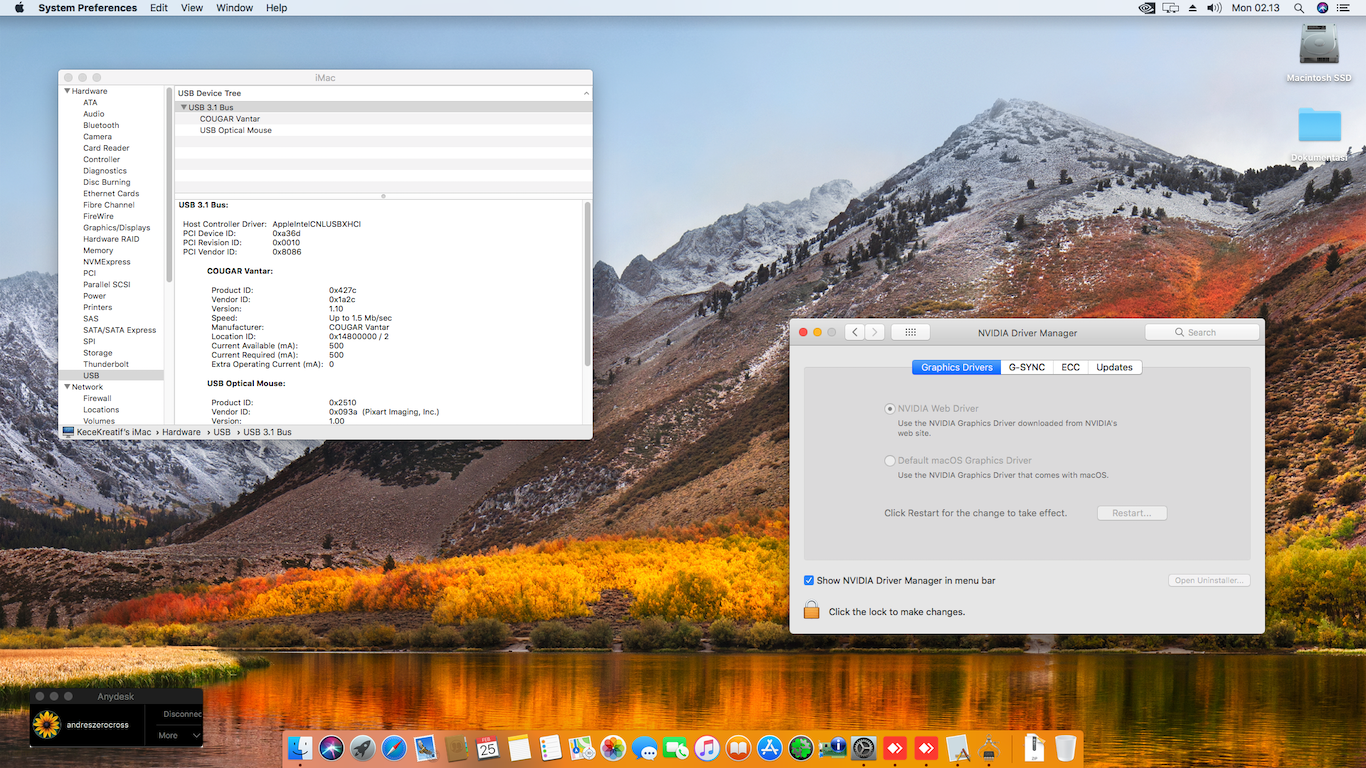Select Firewall under Network in sidebar
1366x768 pixels.
[97, 398]
